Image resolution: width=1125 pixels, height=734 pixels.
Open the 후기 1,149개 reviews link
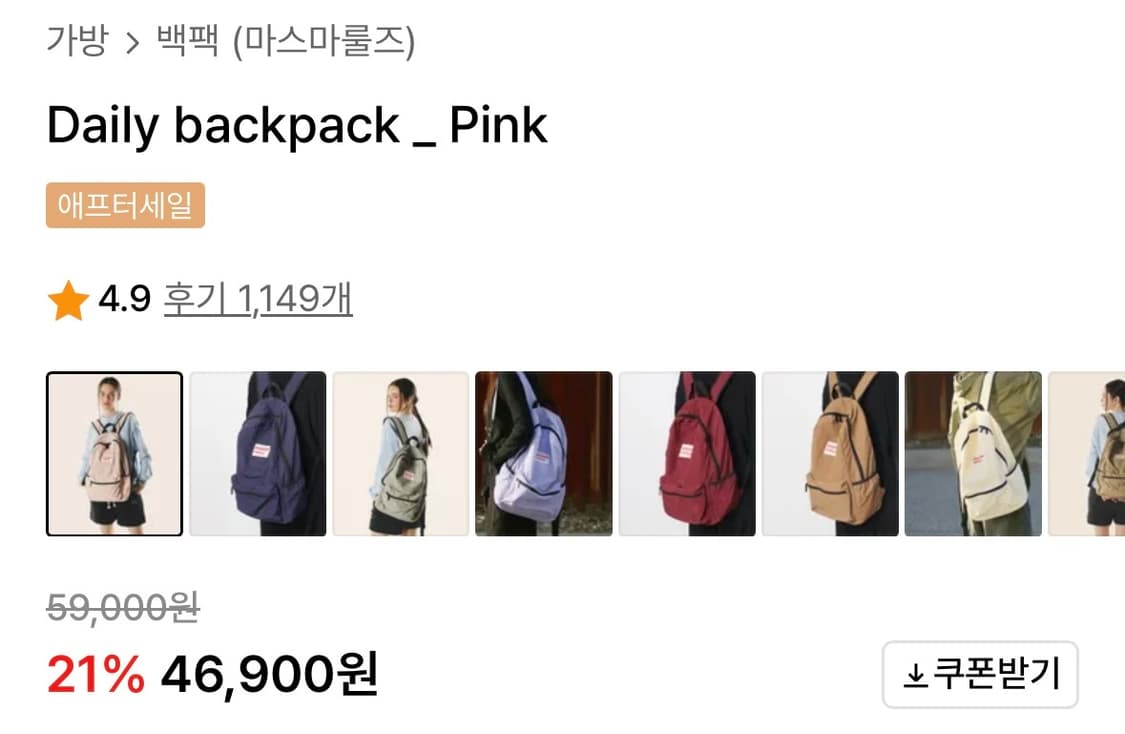(258, 298)
